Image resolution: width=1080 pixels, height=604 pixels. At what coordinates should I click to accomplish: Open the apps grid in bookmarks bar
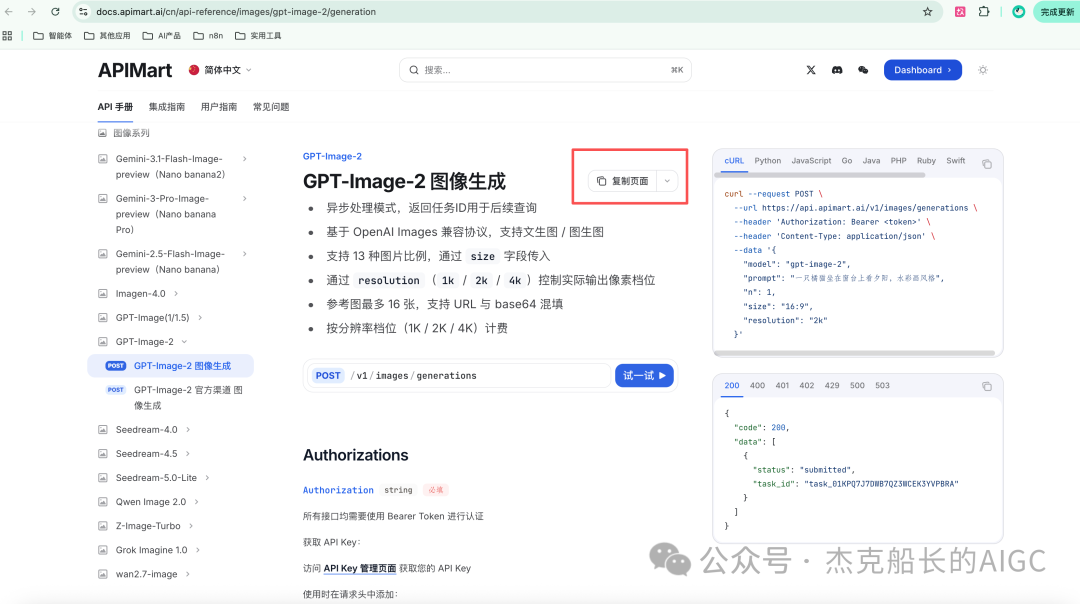click(x=8, y=36)
